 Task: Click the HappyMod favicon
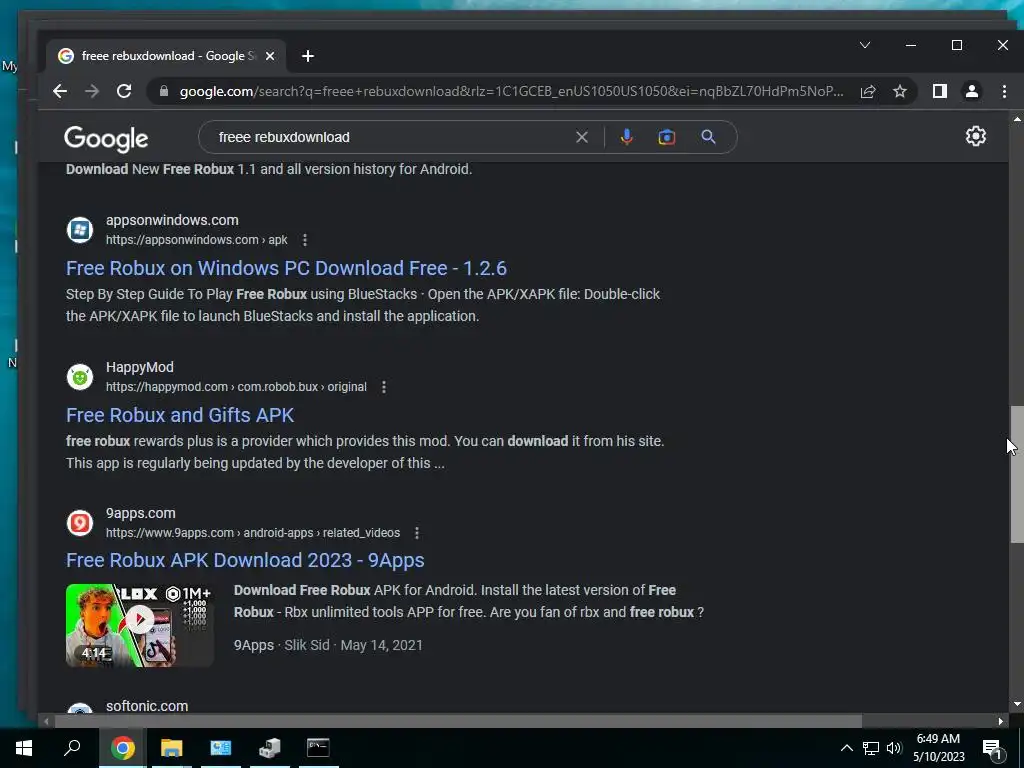(x=80, y=377)
